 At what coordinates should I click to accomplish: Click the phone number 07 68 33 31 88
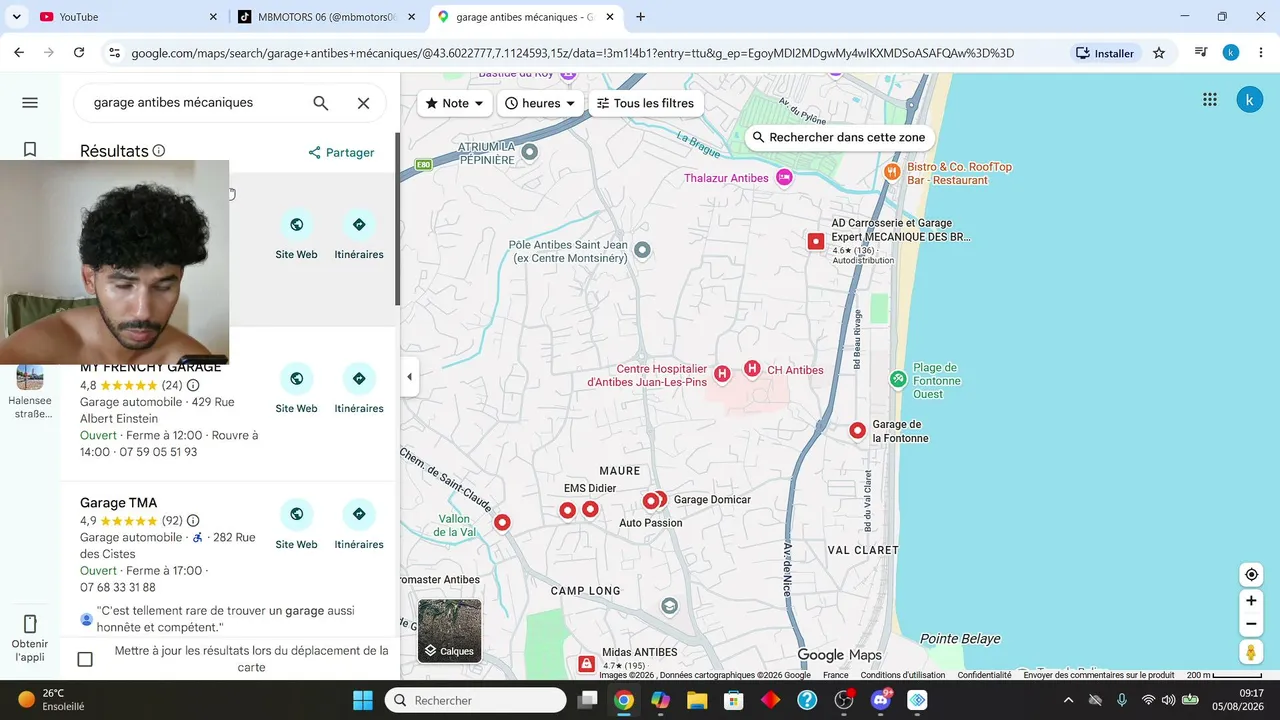pyautogui.click(x=118, y=588)
